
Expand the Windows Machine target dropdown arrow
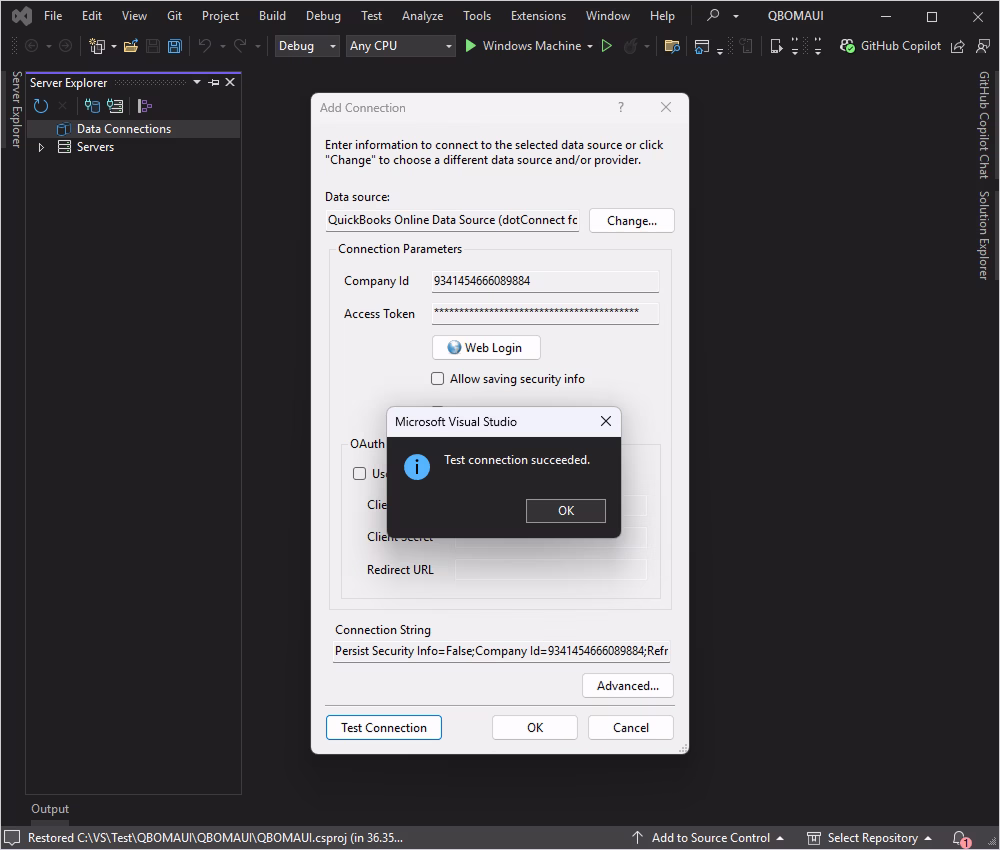click(590, 46)
